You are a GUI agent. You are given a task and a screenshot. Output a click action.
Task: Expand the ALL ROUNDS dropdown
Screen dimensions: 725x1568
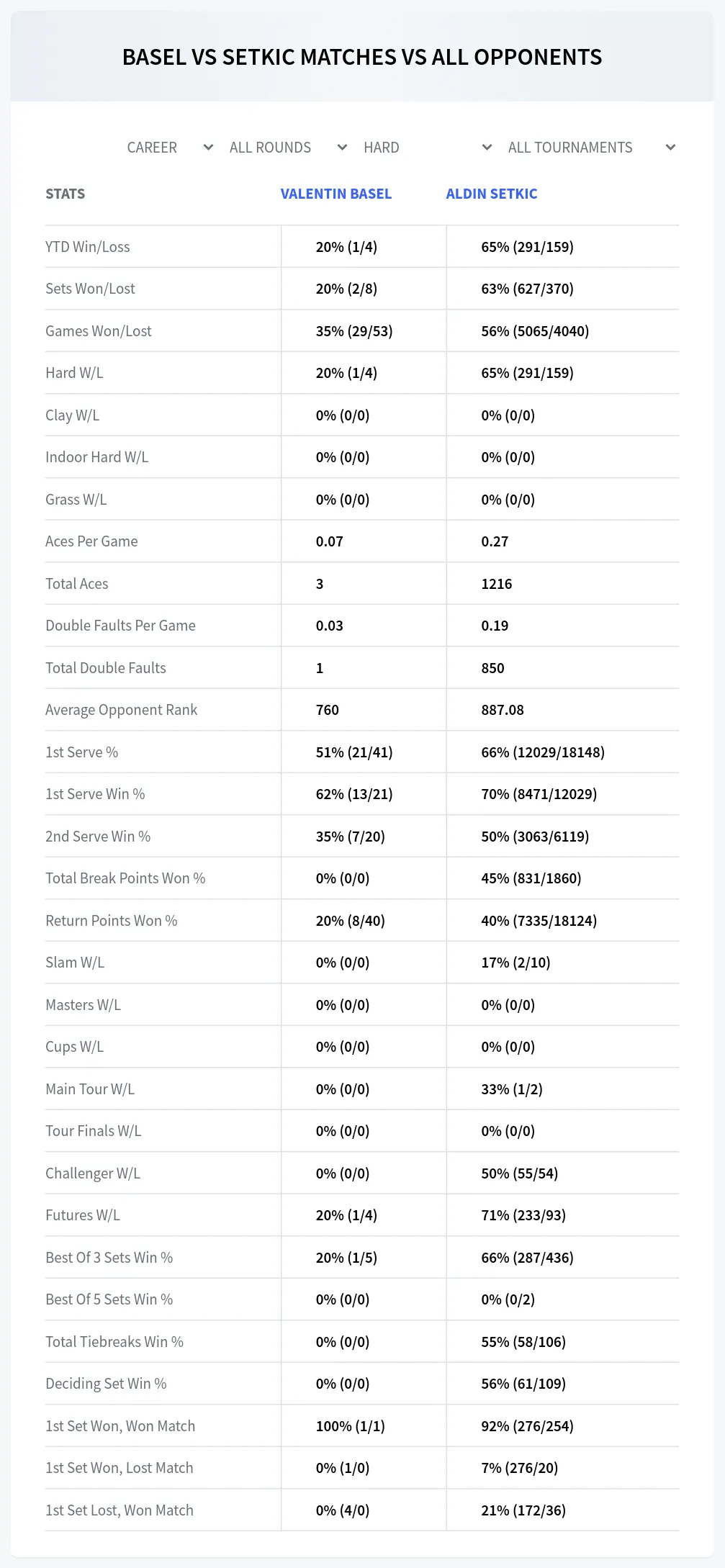[x=288, y=148]
